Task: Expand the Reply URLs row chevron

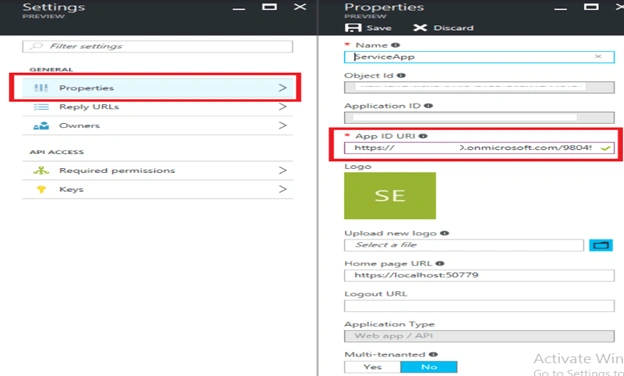Action: pos(282,107)
